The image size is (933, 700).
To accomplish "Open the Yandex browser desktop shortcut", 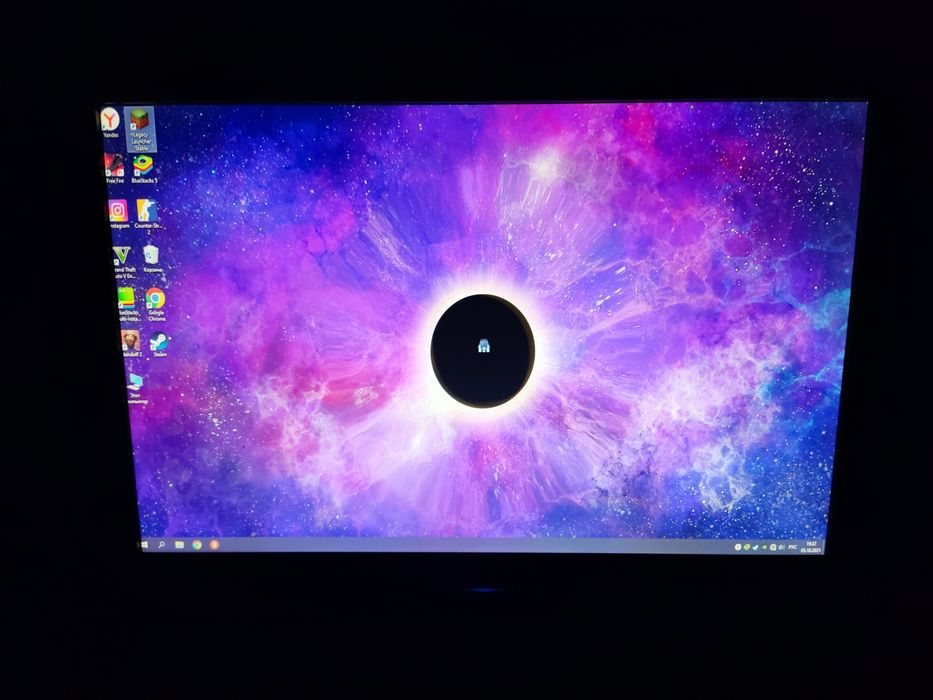I will pos(110,123).
